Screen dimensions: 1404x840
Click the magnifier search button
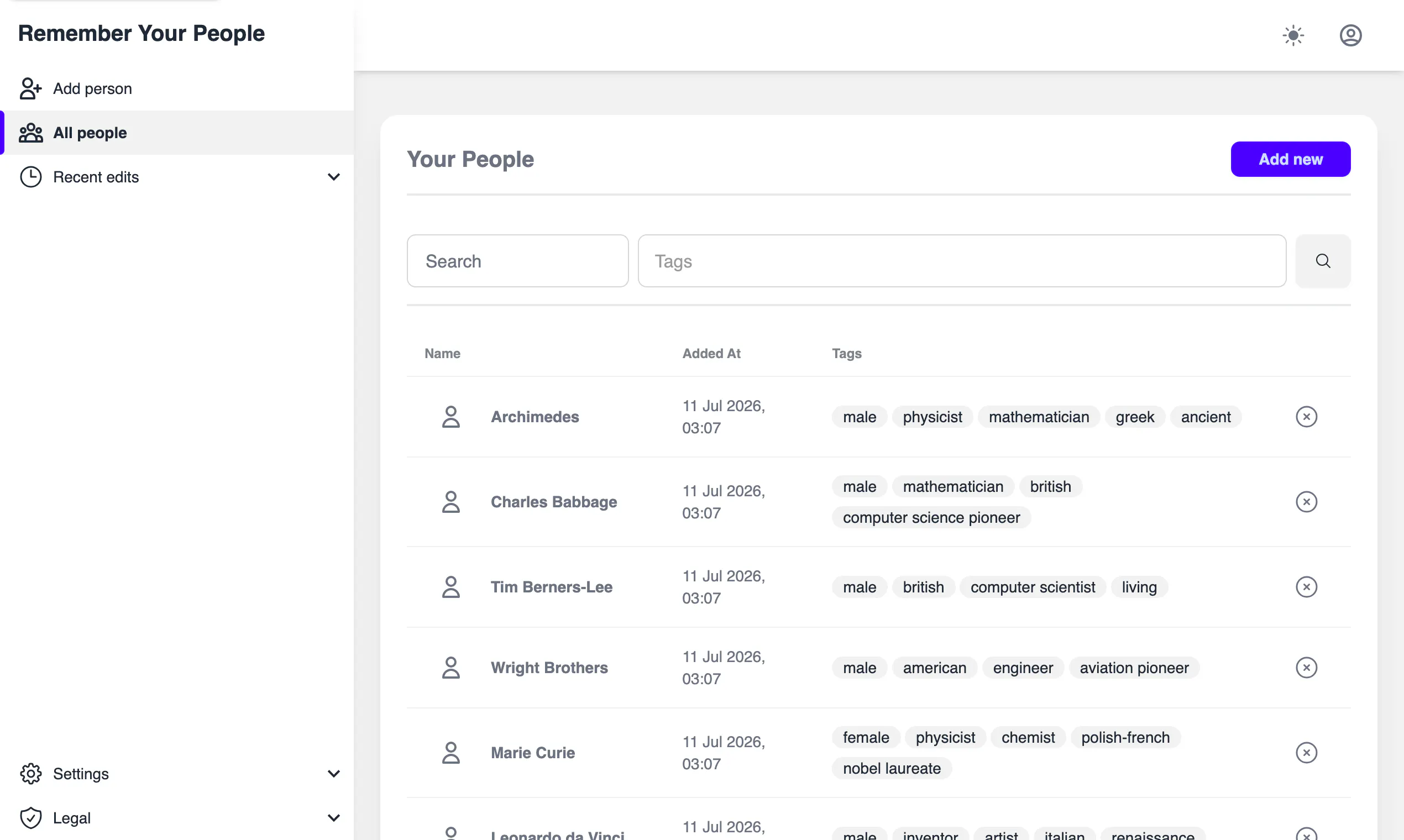(1323, 261)
